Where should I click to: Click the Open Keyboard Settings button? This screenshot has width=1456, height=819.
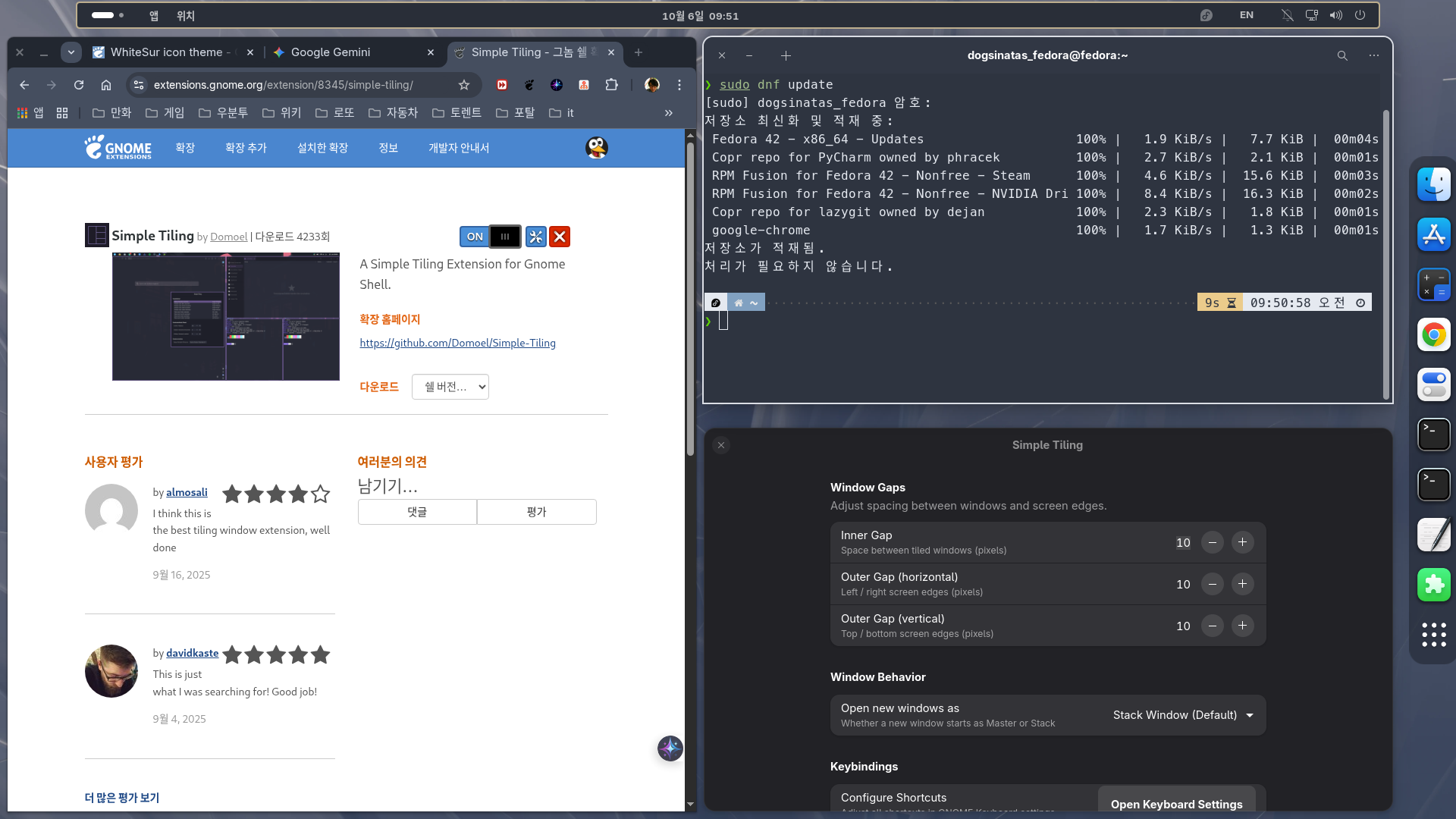pos(1176,803)
